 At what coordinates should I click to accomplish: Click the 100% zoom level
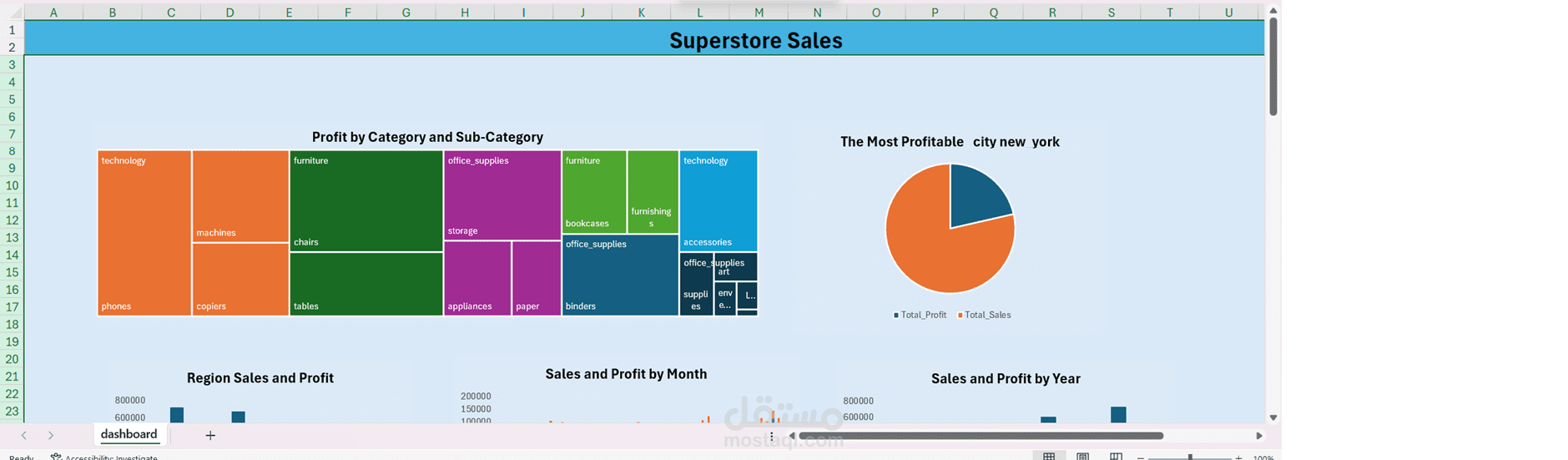(1263, 457)
